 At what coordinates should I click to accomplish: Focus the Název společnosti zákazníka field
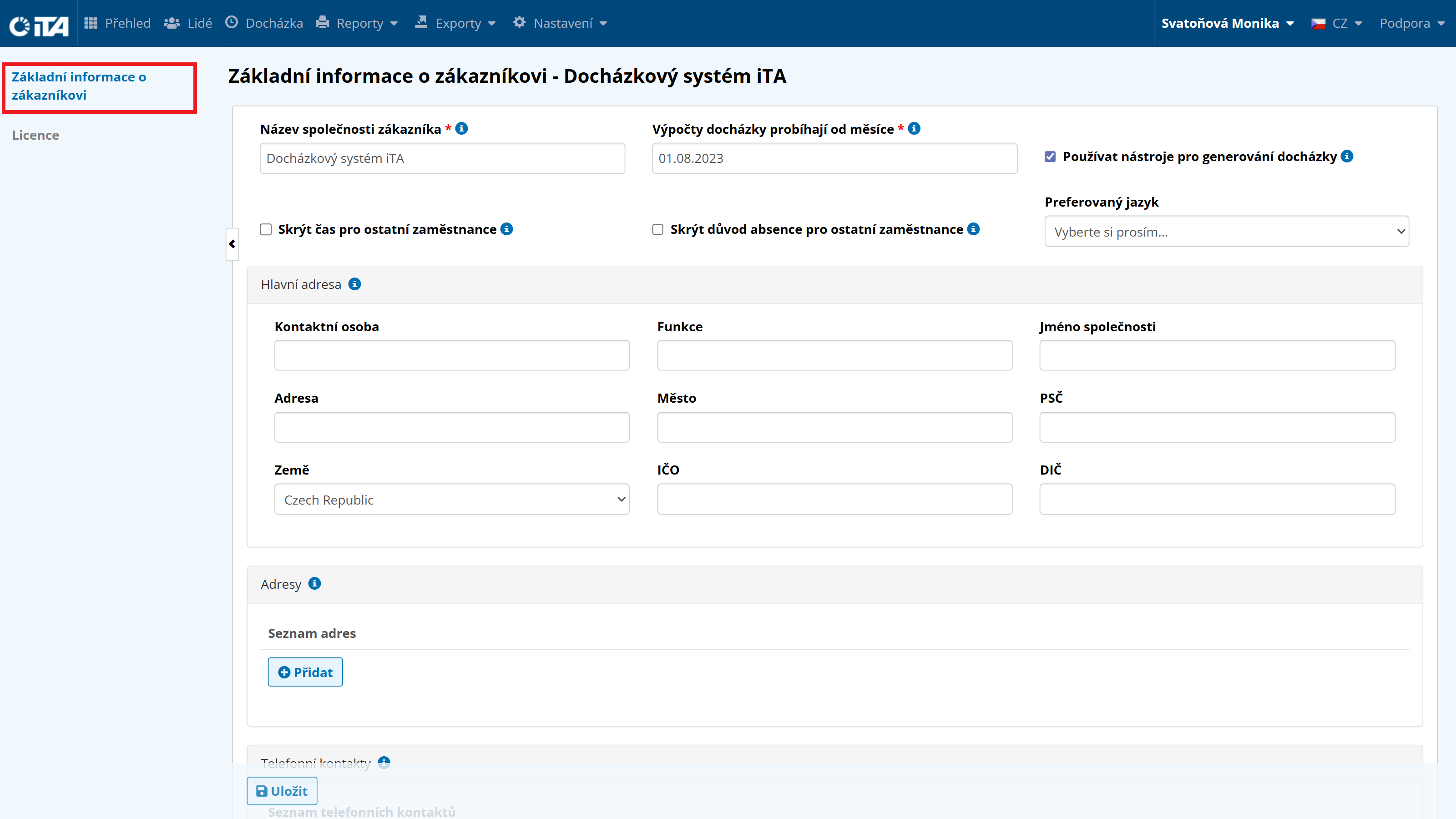443,158
